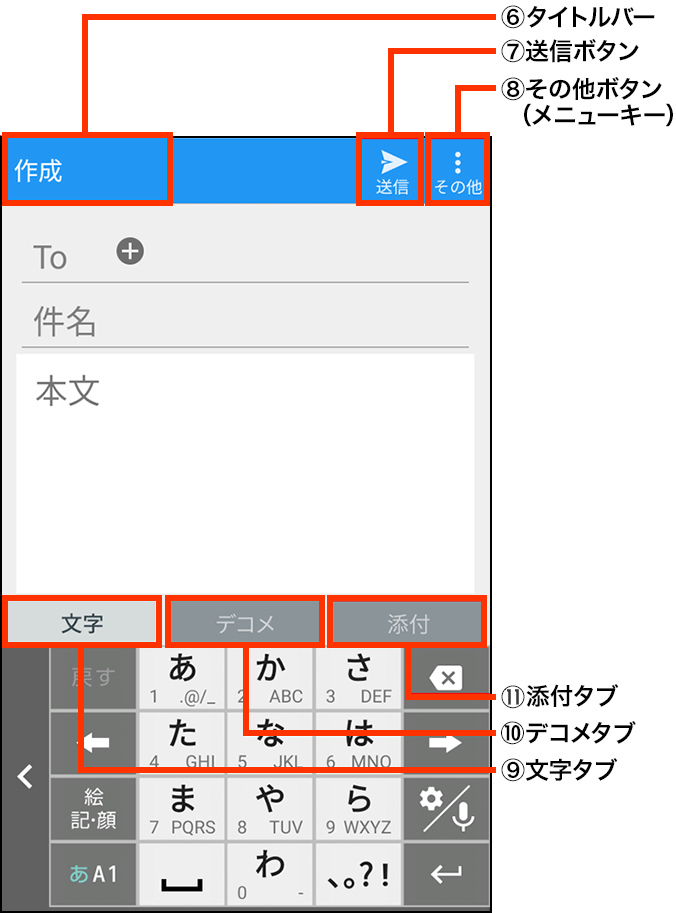Tap the 送信 send button
Viewport: 676px width, 913px height.
(x=391, y=170)
